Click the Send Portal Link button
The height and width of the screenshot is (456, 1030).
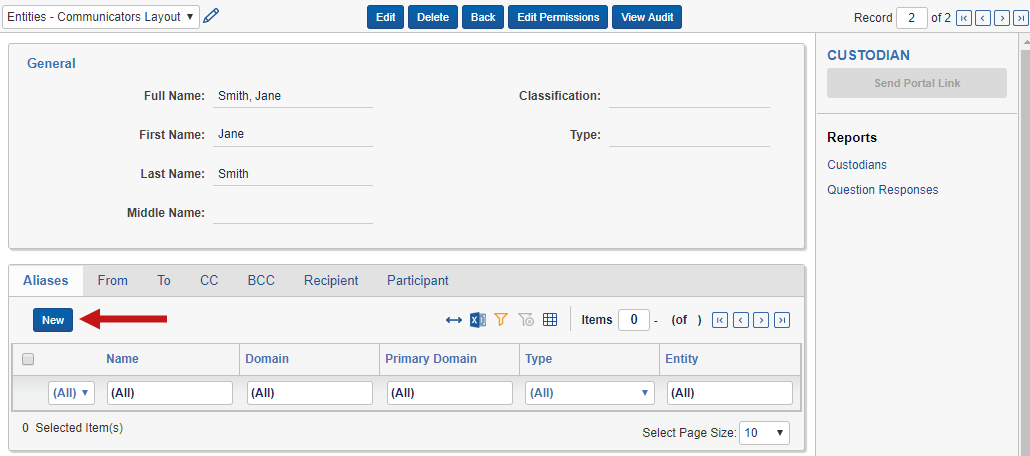coord(917,83)
